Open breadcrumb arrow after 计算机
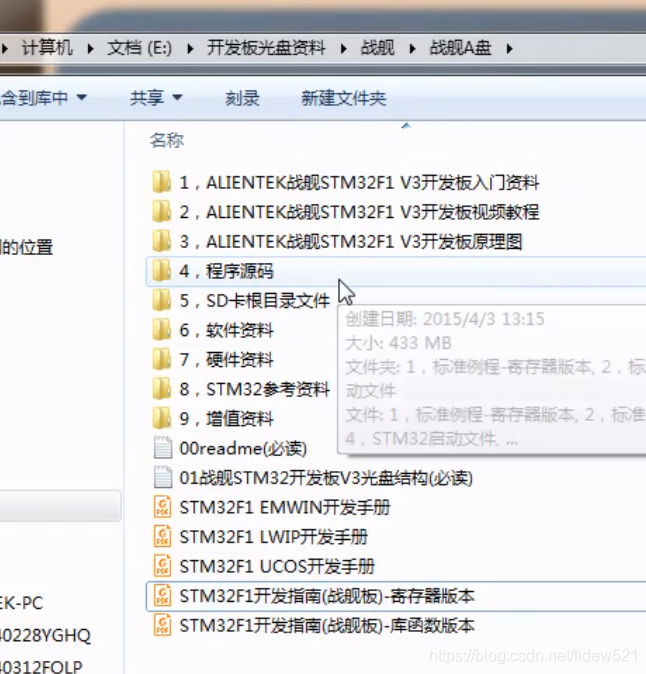 [90, 49]
